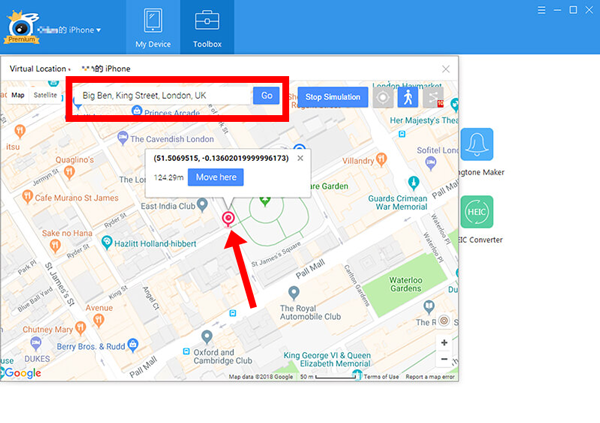Open the Ringtone Maker tool
Screen dimensions: 600x423
click(x=477, y=144)
